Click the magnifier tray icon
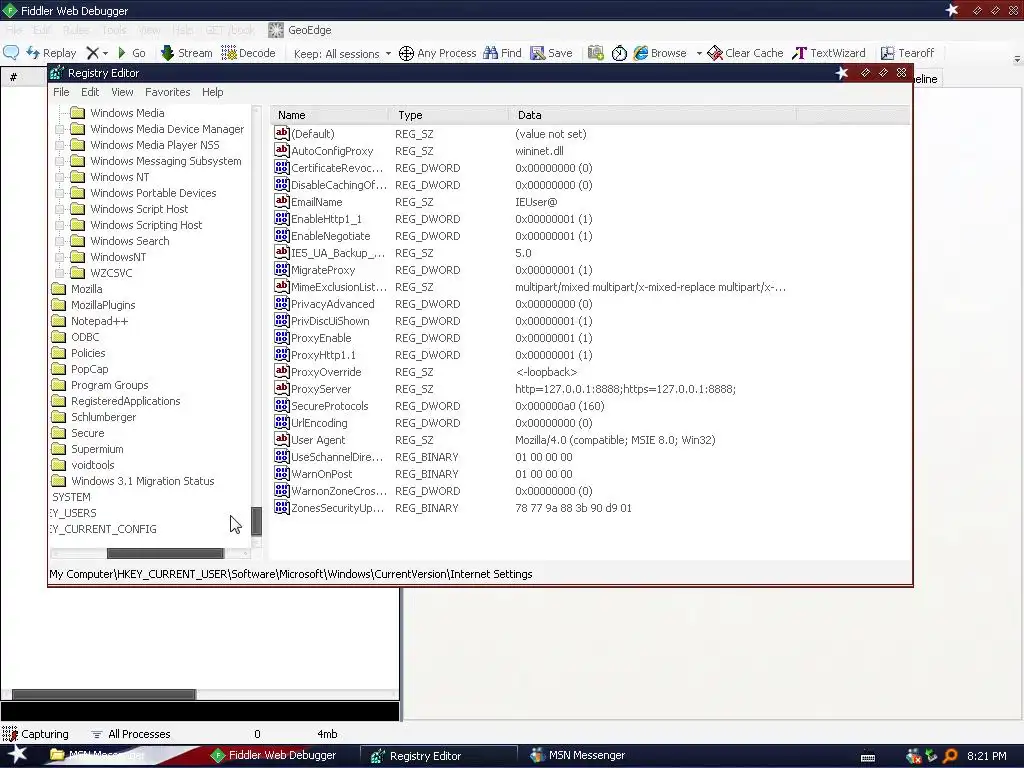The image size is (1024, 768). click(950, 756)
